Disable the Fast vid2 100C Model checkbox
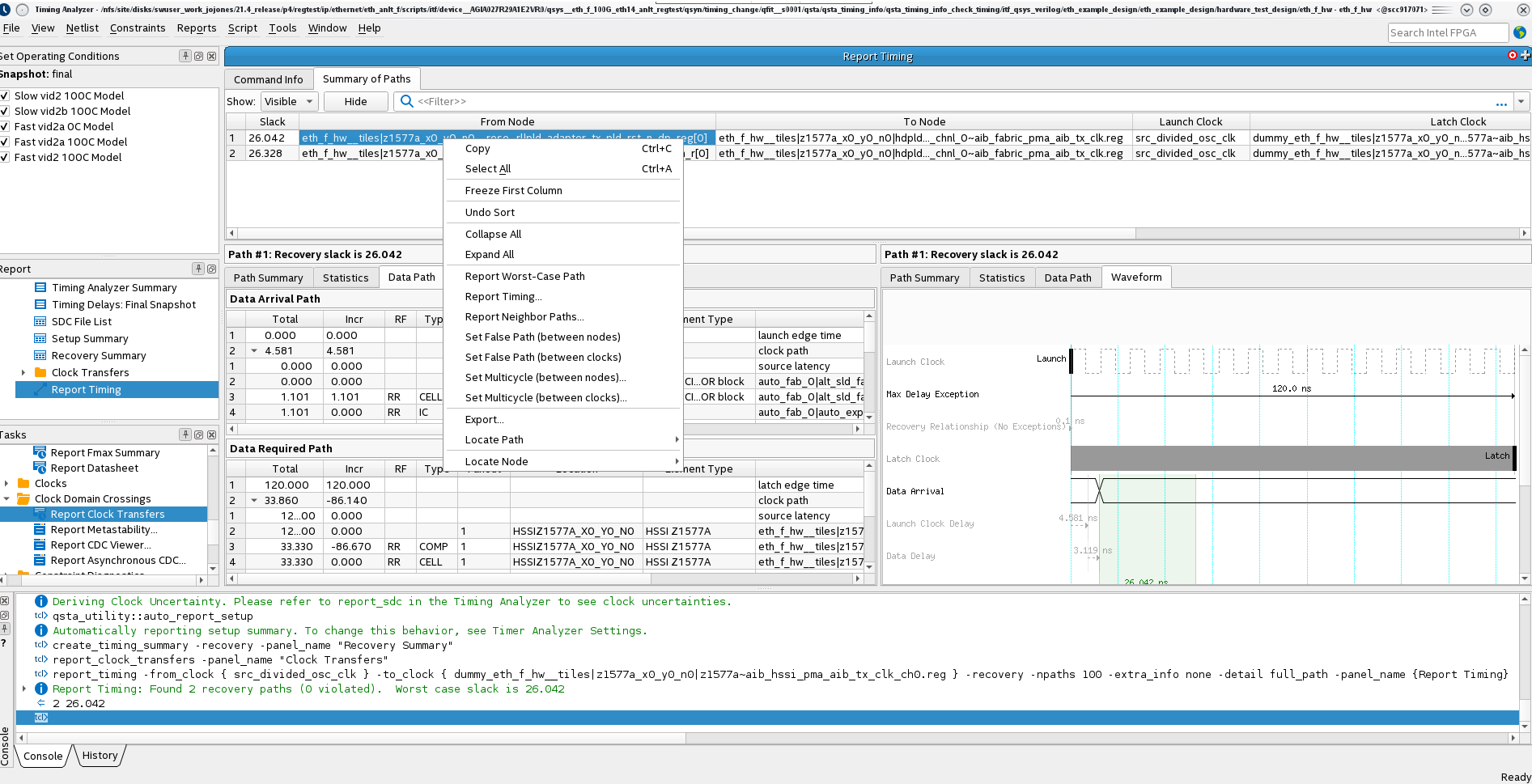Image resolution: width=1532 pixels, height=784 pixels. point(5,157)
